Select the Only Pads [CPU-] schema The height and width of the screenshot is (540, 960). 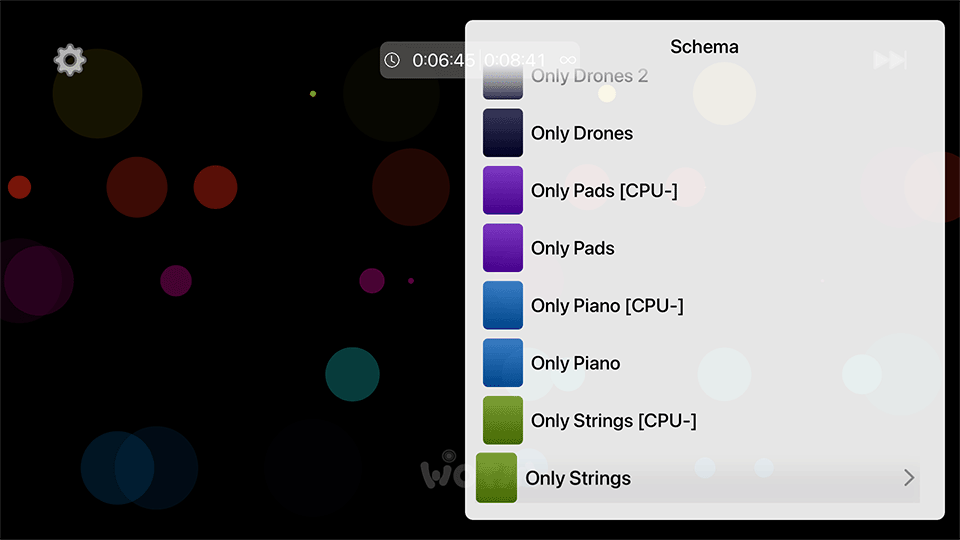[604, 190]
